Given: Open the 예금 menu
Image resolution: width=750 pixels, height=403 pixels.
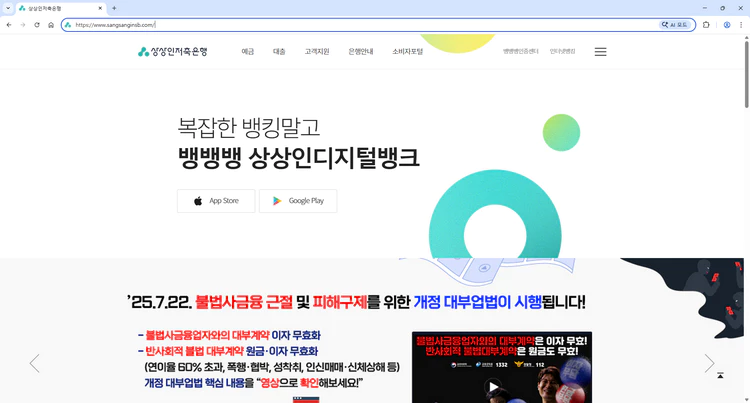Looking at the screenshot, I should pyautogui.click(x=247, y=52).
